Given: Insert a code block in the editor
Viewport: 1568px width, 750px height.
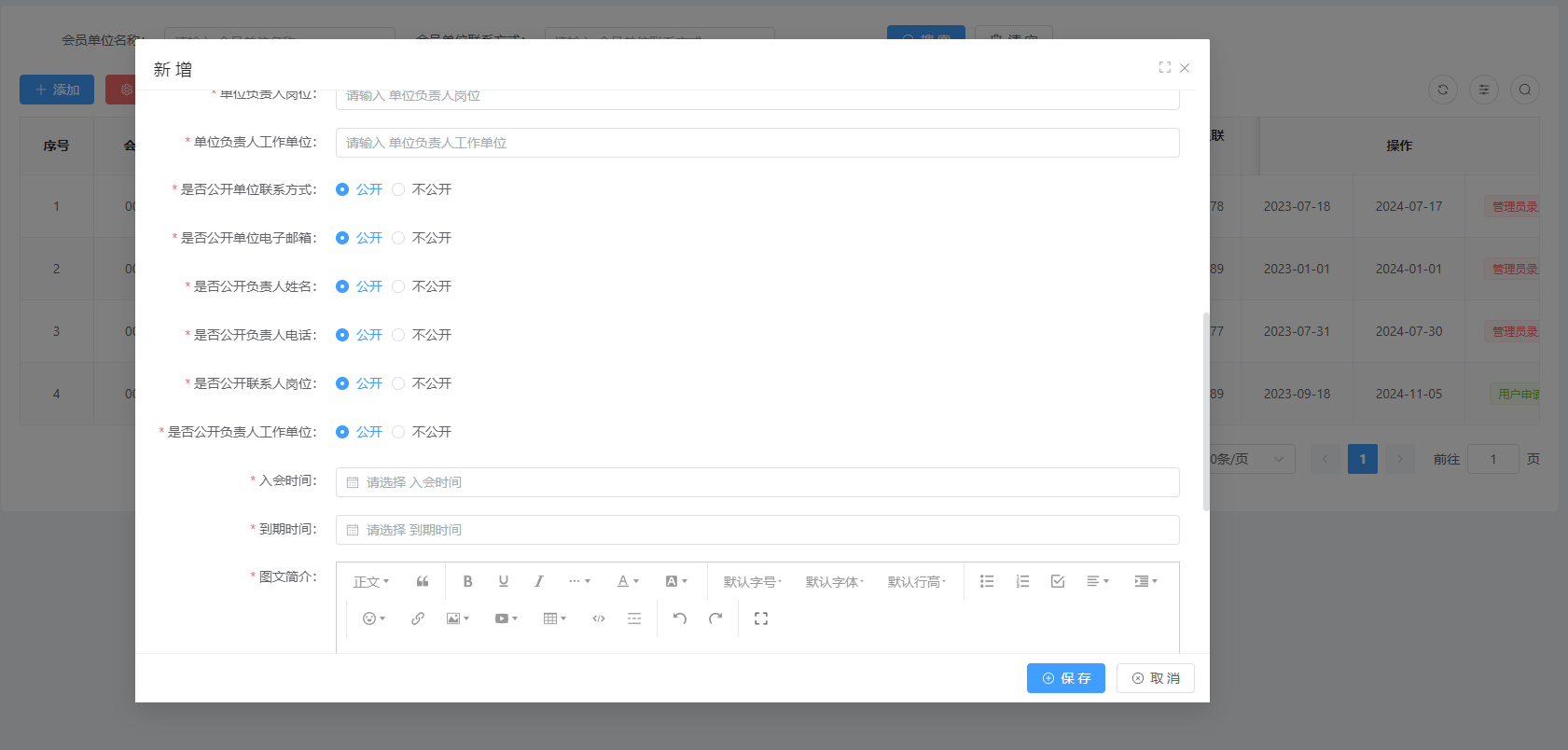Looking at the screenshot, I should click(599, 618).
